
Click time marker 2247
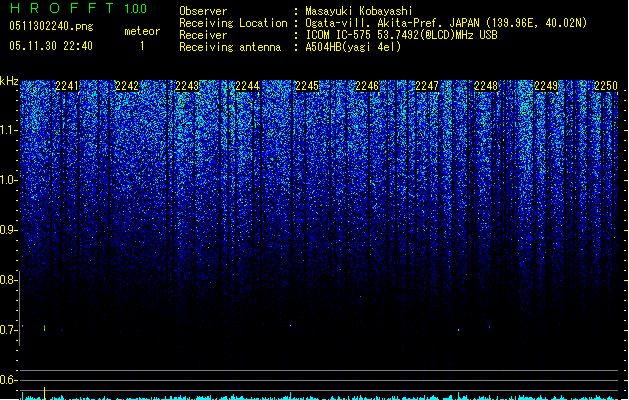(427, 86)
